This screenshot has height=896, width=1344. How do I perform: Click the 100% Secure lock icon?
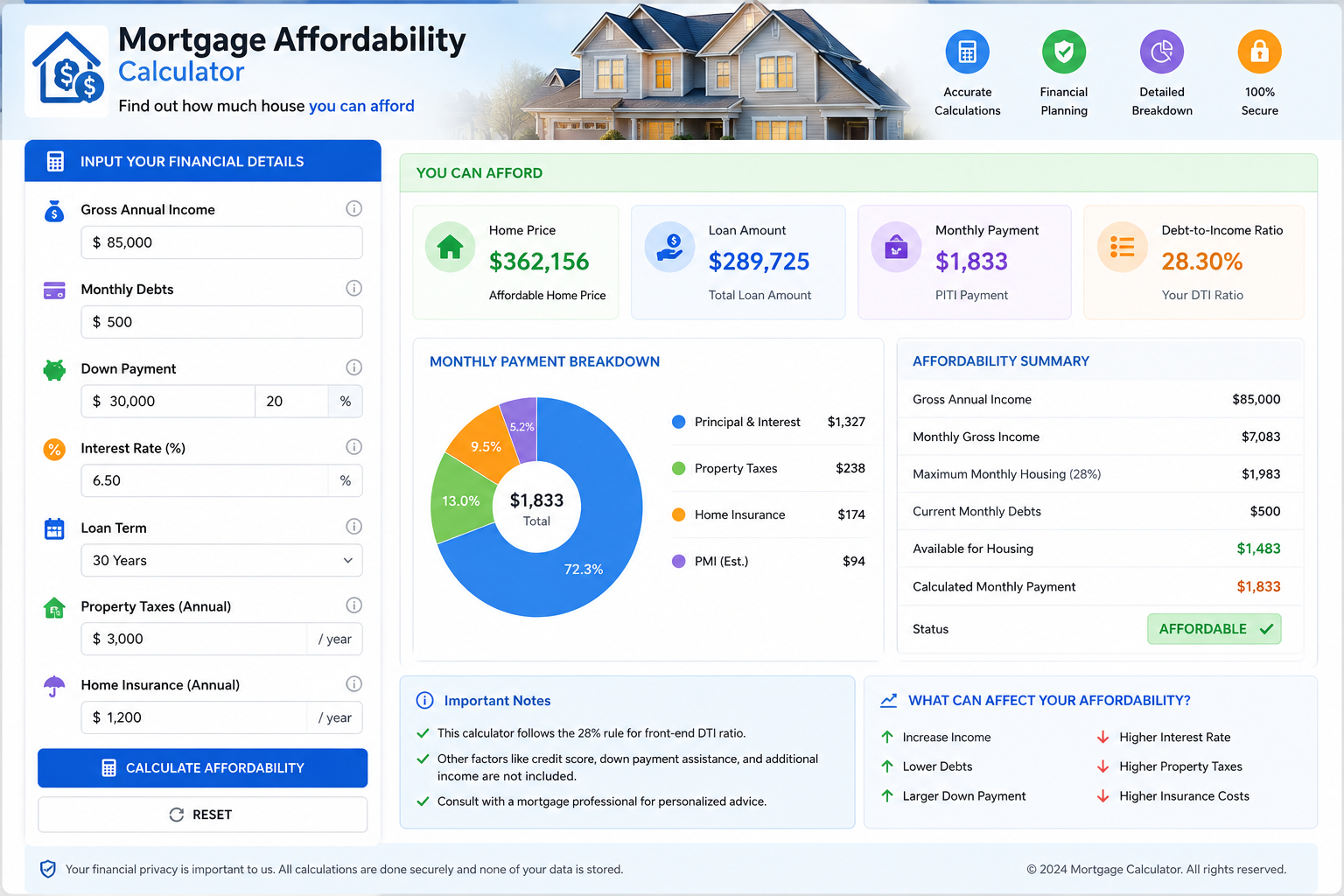coord(1259,52)
